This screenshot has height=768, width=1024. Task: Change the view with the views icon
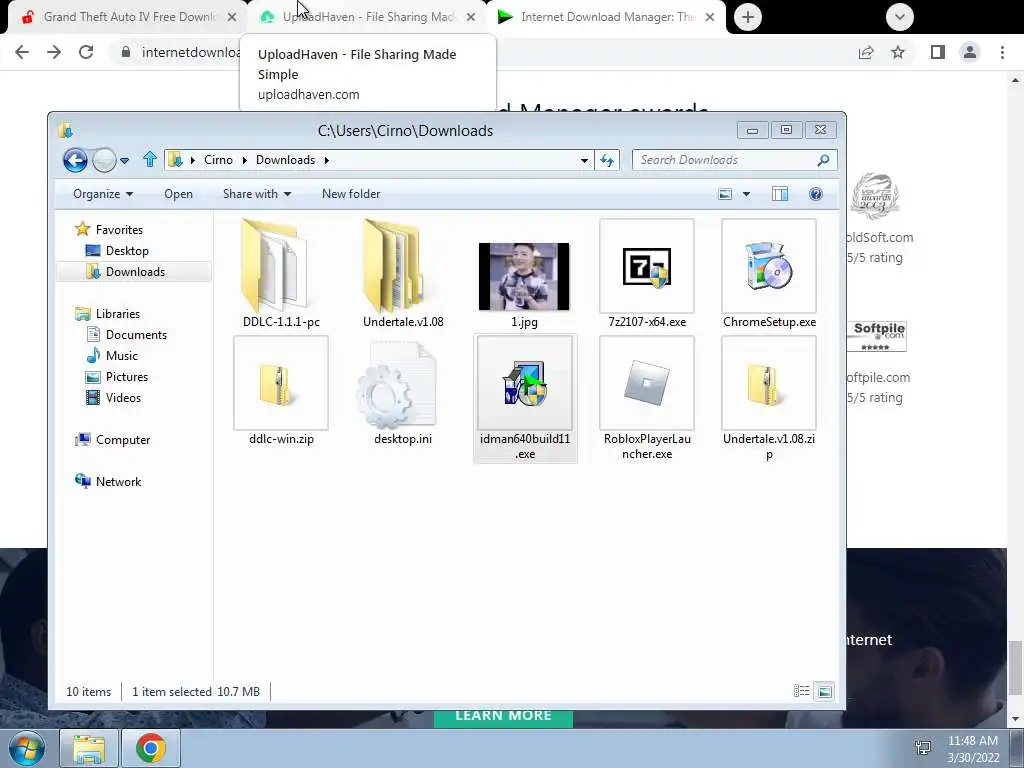725,194
